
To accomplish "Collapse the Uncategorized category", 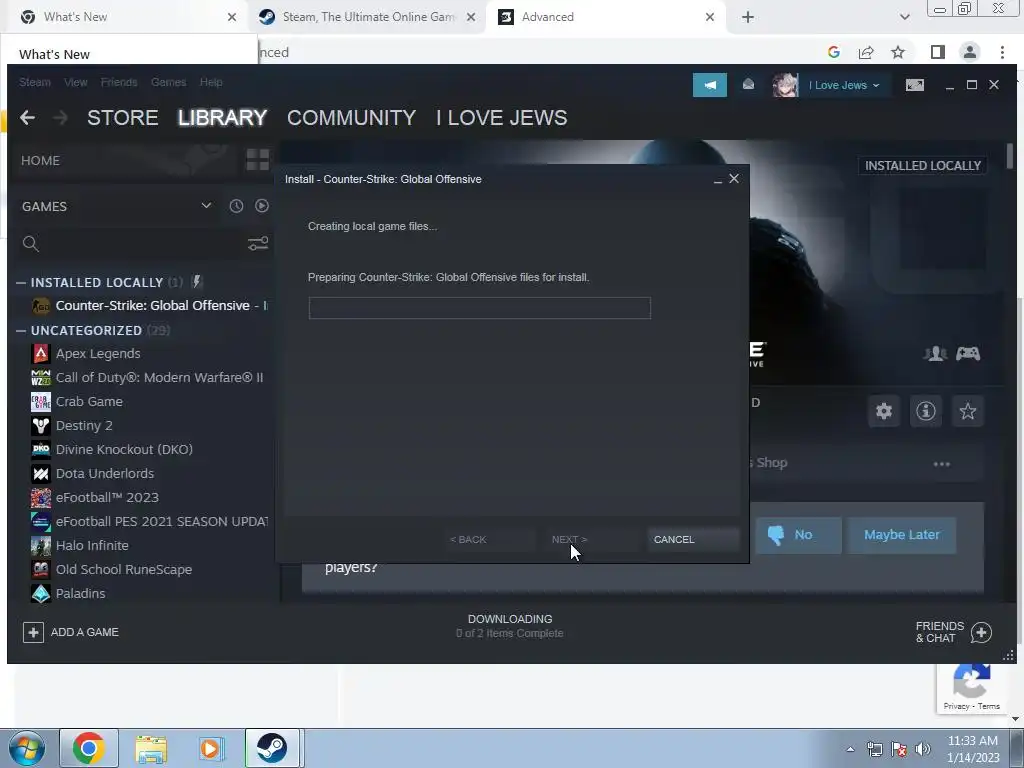I will (x=21, y=330).
